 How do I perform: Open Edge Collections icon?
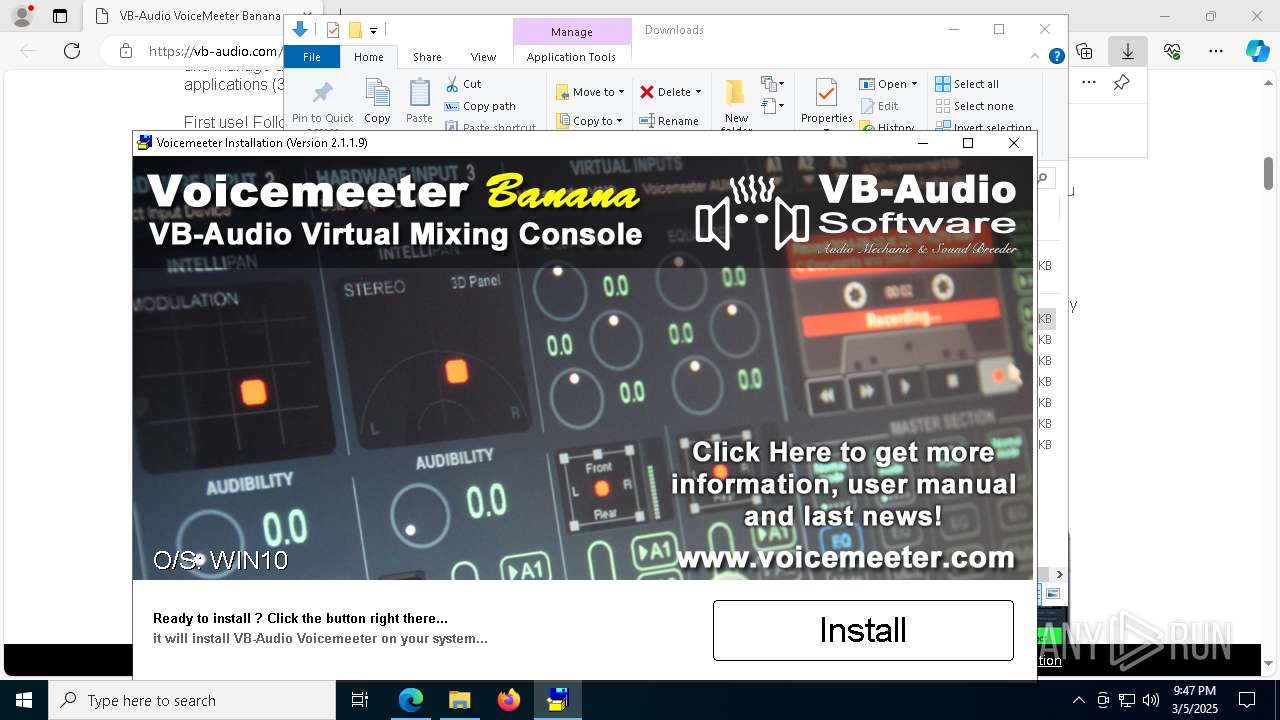1084,51
